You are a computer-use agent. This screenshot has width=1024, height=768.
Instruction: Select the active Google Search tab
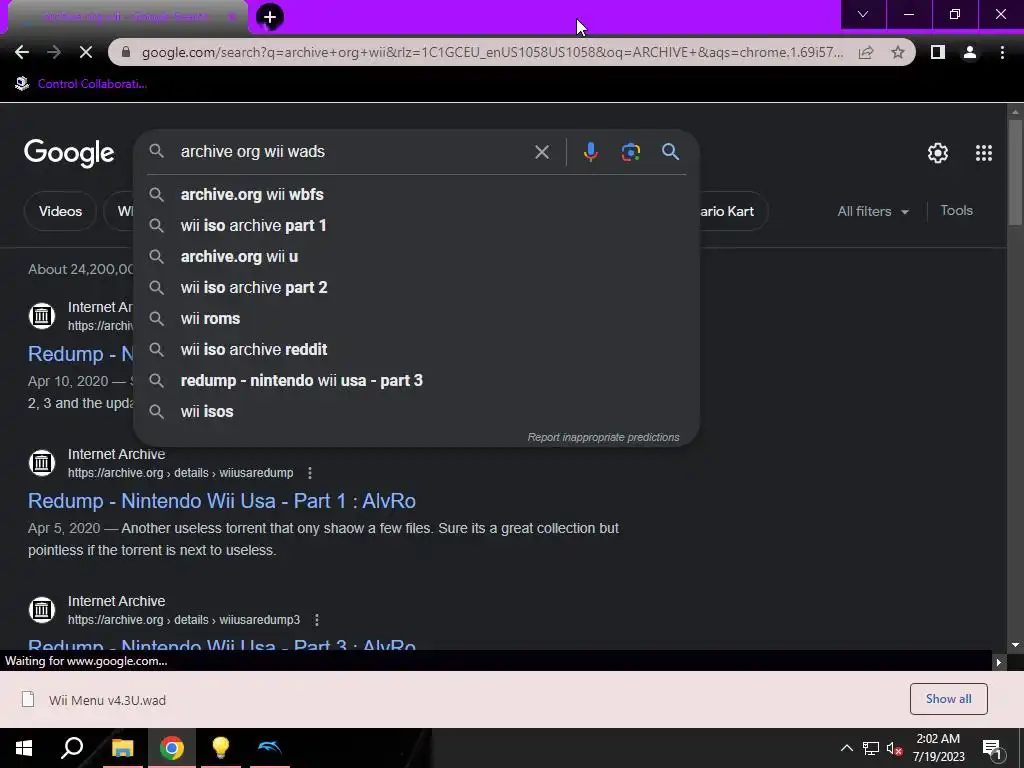point(127,17)
